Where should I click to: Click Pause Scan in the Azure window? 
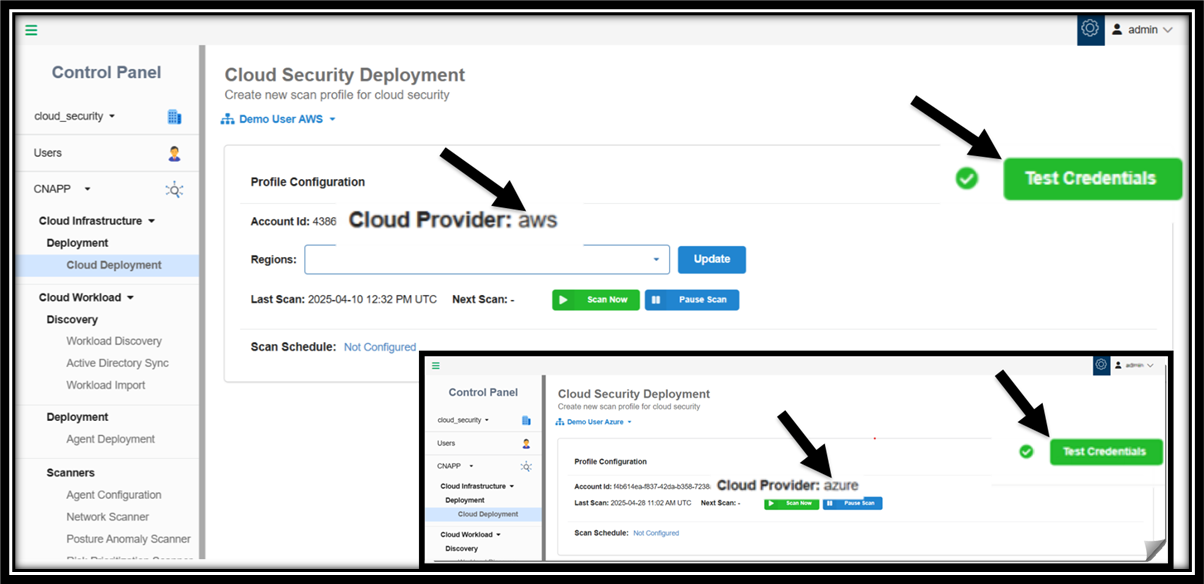click(x=852, y=503)
